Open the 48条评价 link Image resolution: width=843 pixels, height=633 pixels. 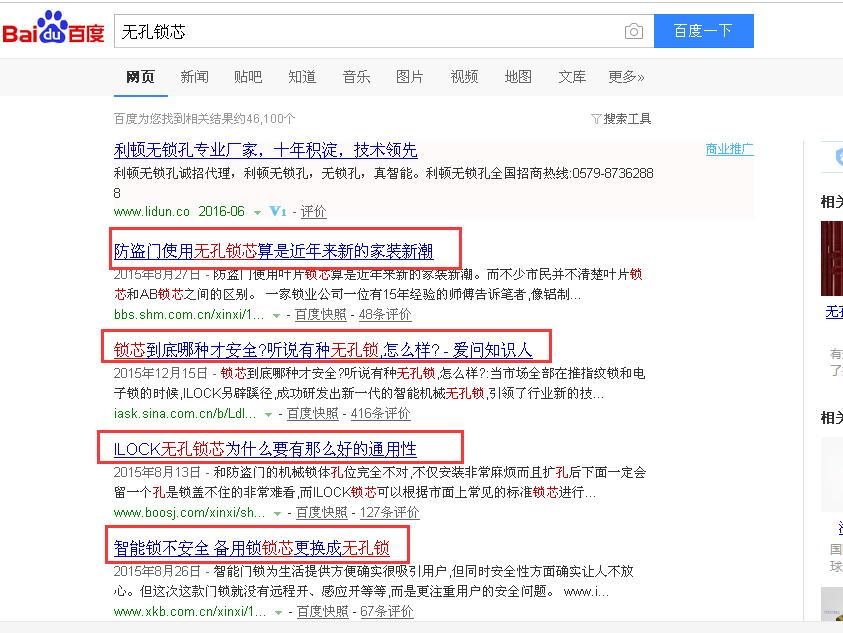385,315
